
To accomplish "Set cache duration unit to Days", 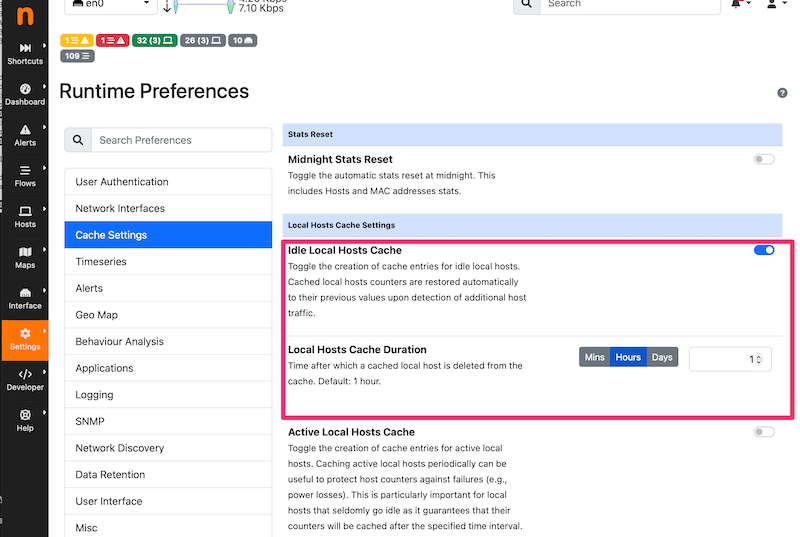I will [x=662, y=357].
